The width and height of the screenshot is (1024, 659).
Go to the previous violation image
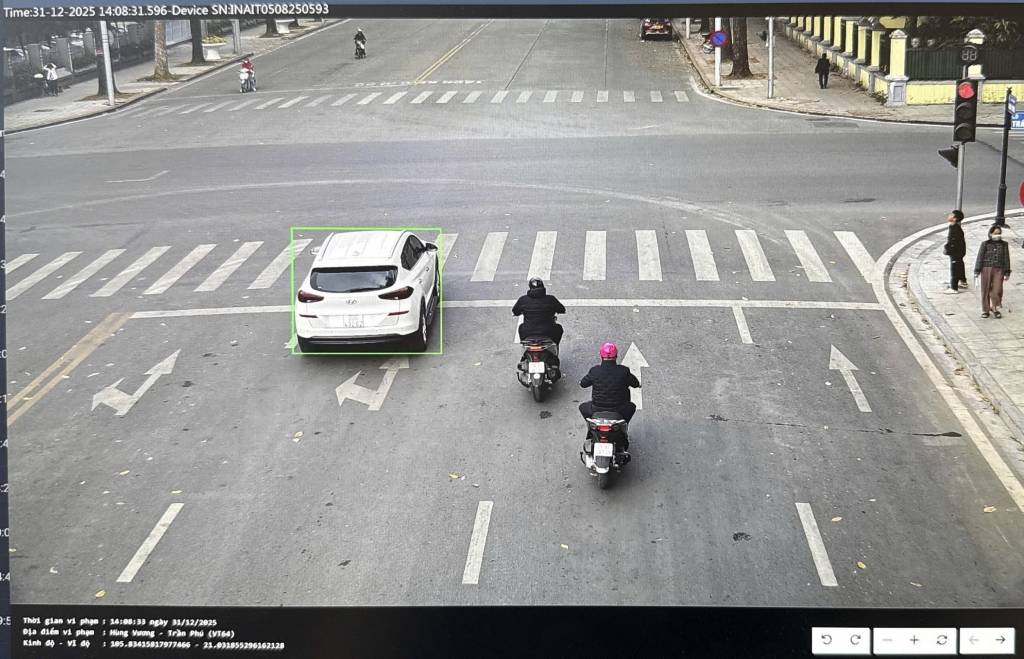(973, 640)
